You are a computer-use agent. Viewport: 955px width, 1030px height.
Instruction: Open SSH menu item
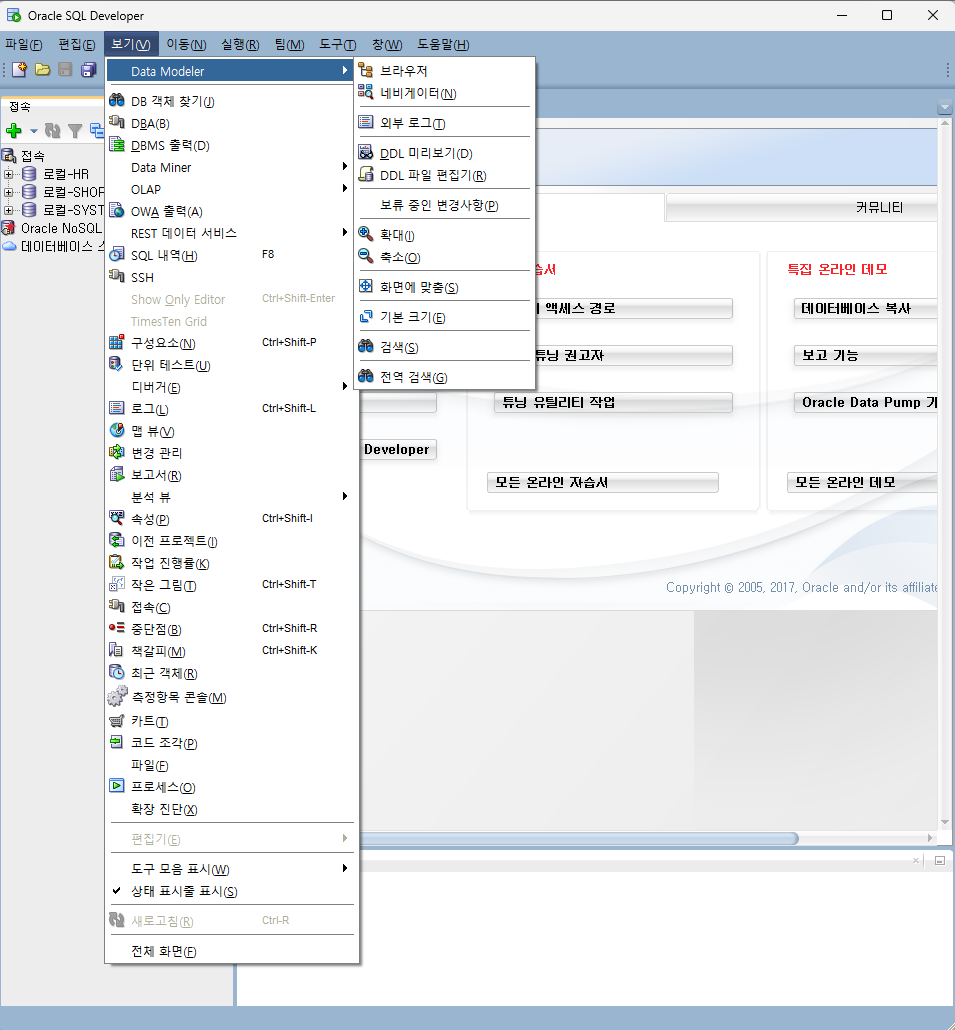pyautogui.click(x=232, y=277)
